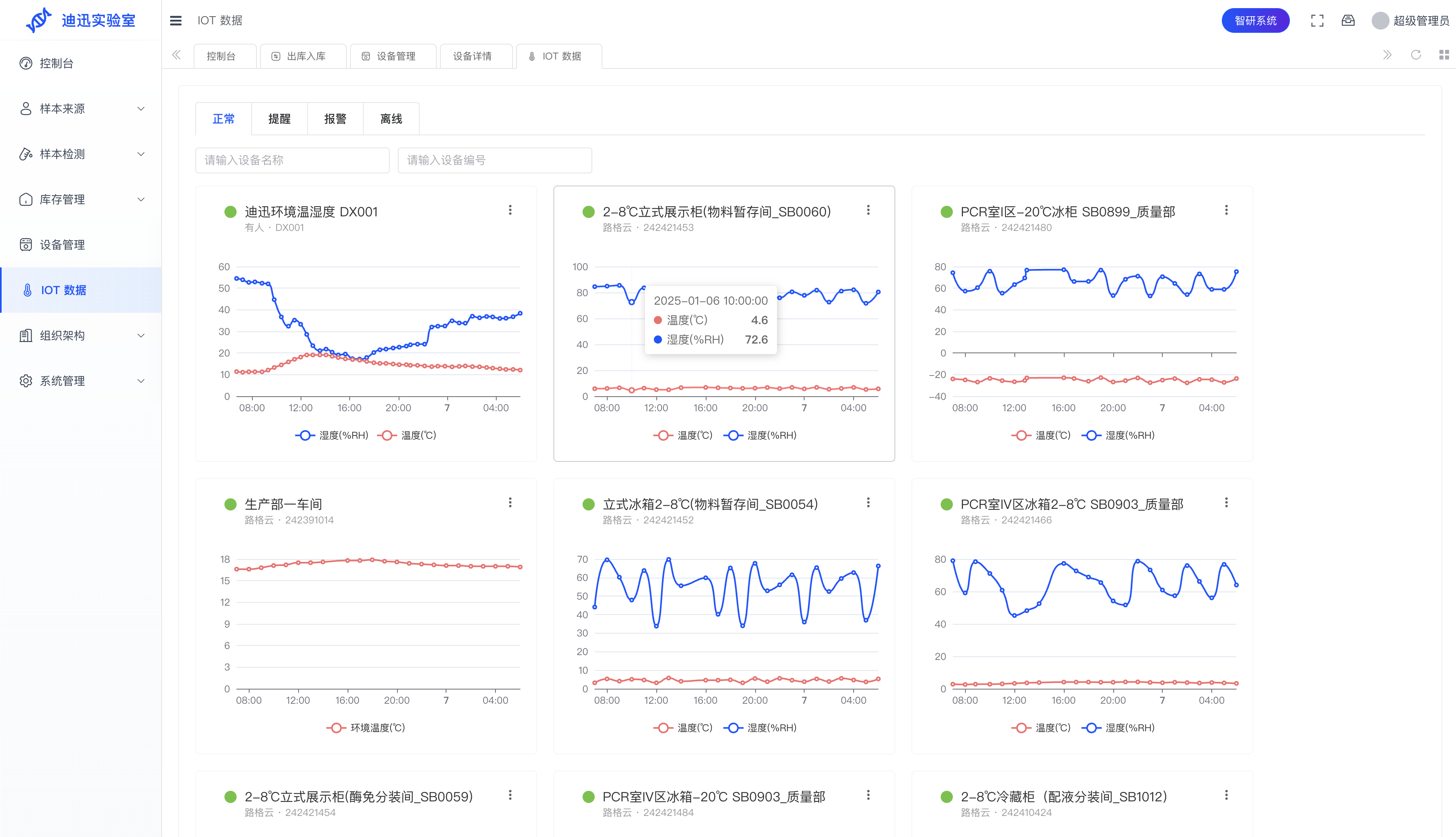Toggle the hamburger sidebar collapse icon

[176, 21]
